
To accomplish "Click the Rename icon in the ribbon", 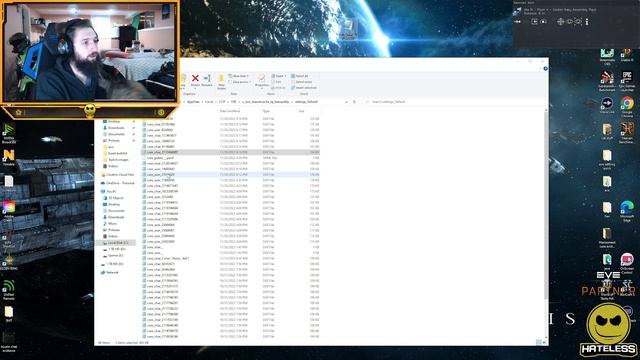I will point(207,78).
